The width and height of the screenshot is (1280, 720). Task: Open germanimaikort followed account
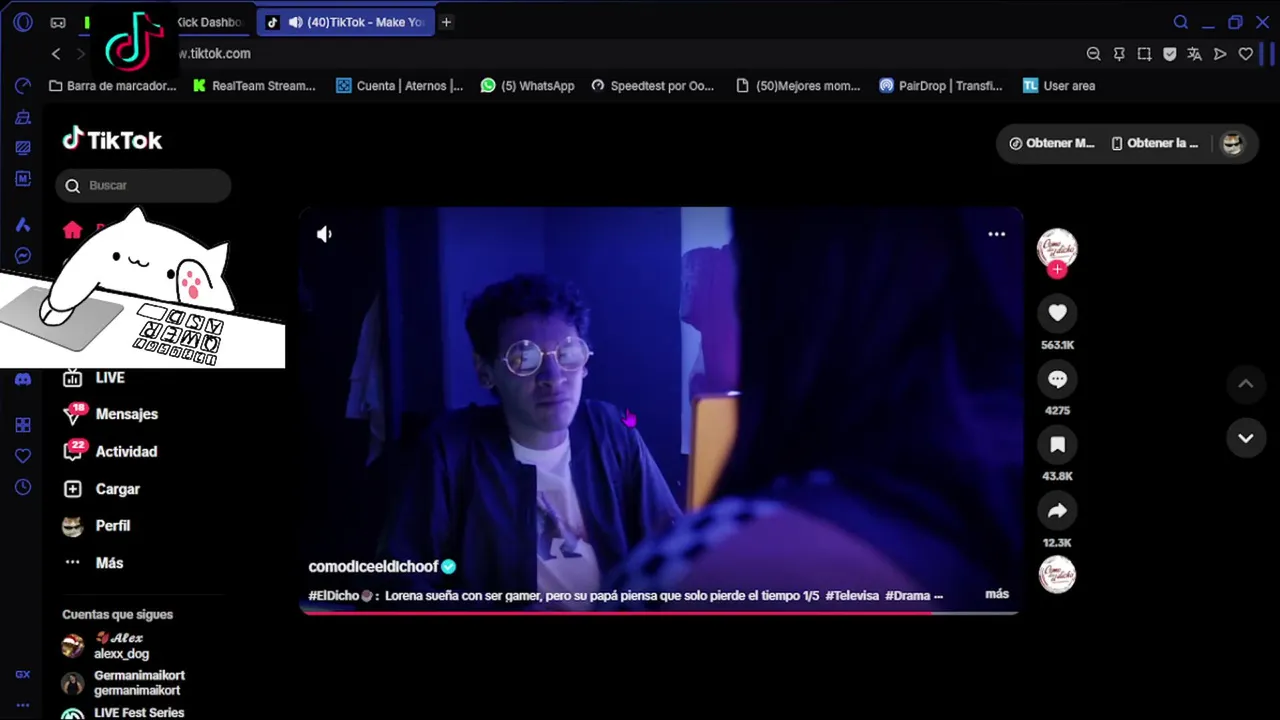pyautogui.click(x=124, y=683)
